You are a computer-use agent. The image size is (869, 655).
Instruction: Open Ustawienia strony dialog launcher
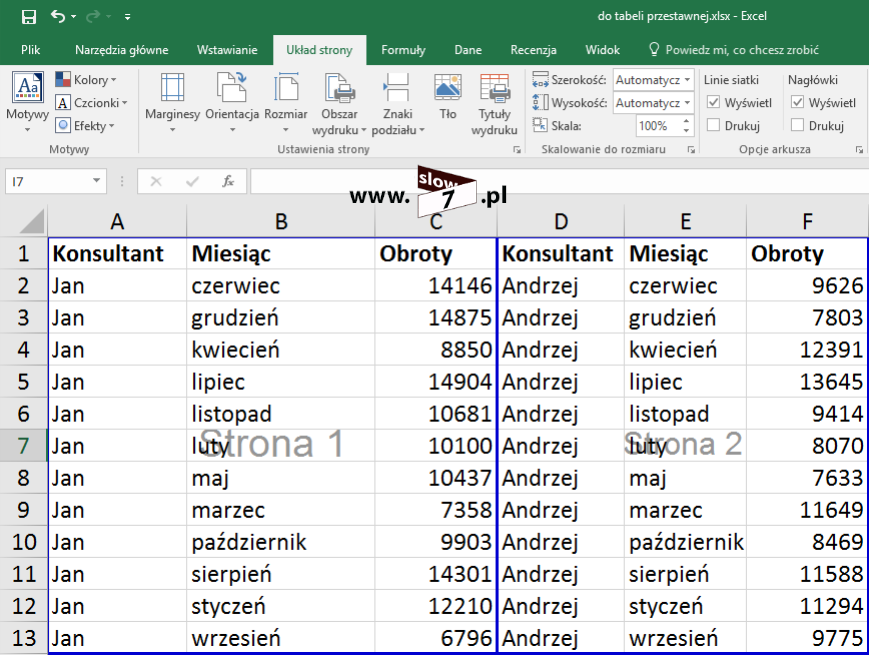click(517, 150)
